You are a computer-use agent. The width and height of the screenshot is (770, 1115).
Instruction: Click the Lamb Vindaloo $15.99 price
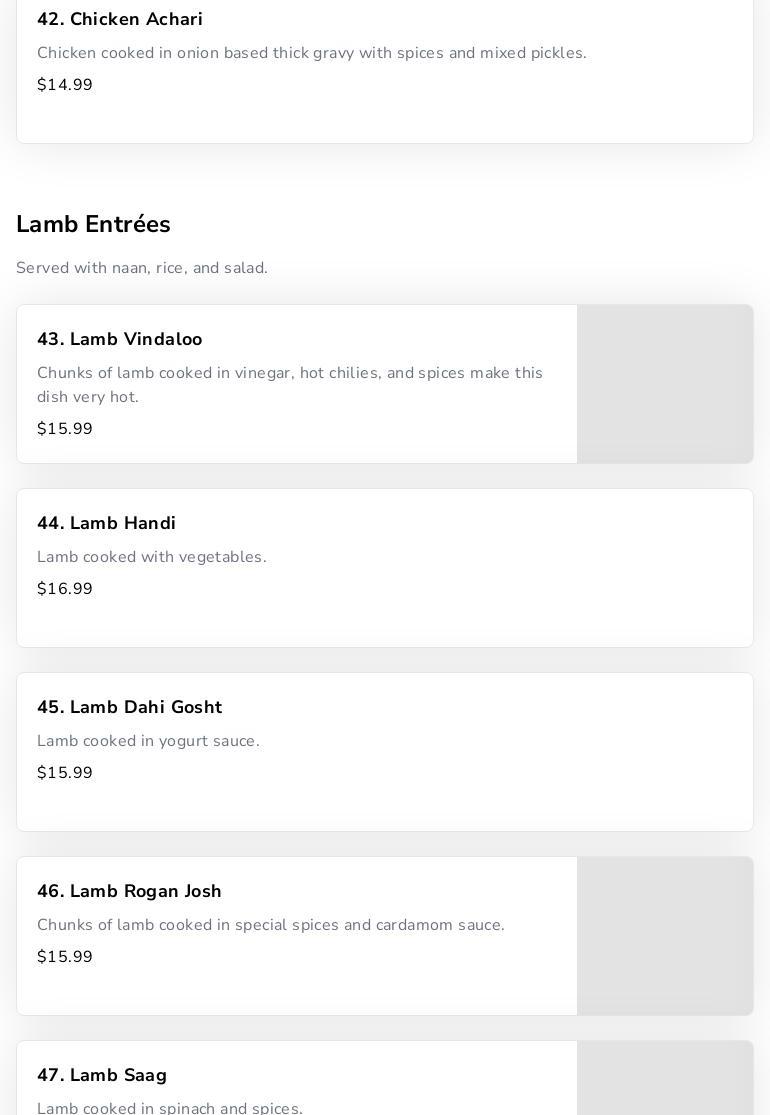click(65, 429)
